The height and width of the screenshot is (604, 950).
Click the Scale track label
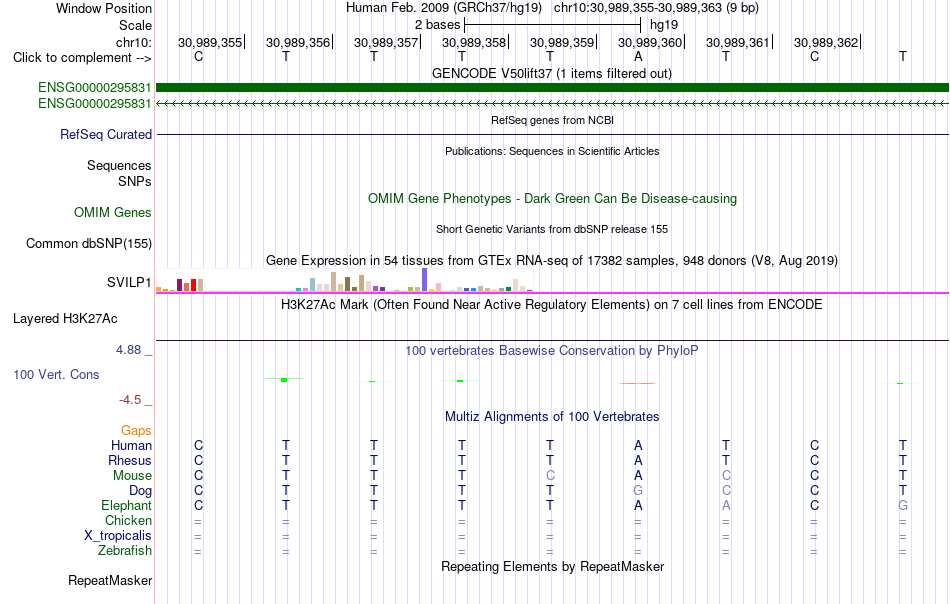coord(135,25)
